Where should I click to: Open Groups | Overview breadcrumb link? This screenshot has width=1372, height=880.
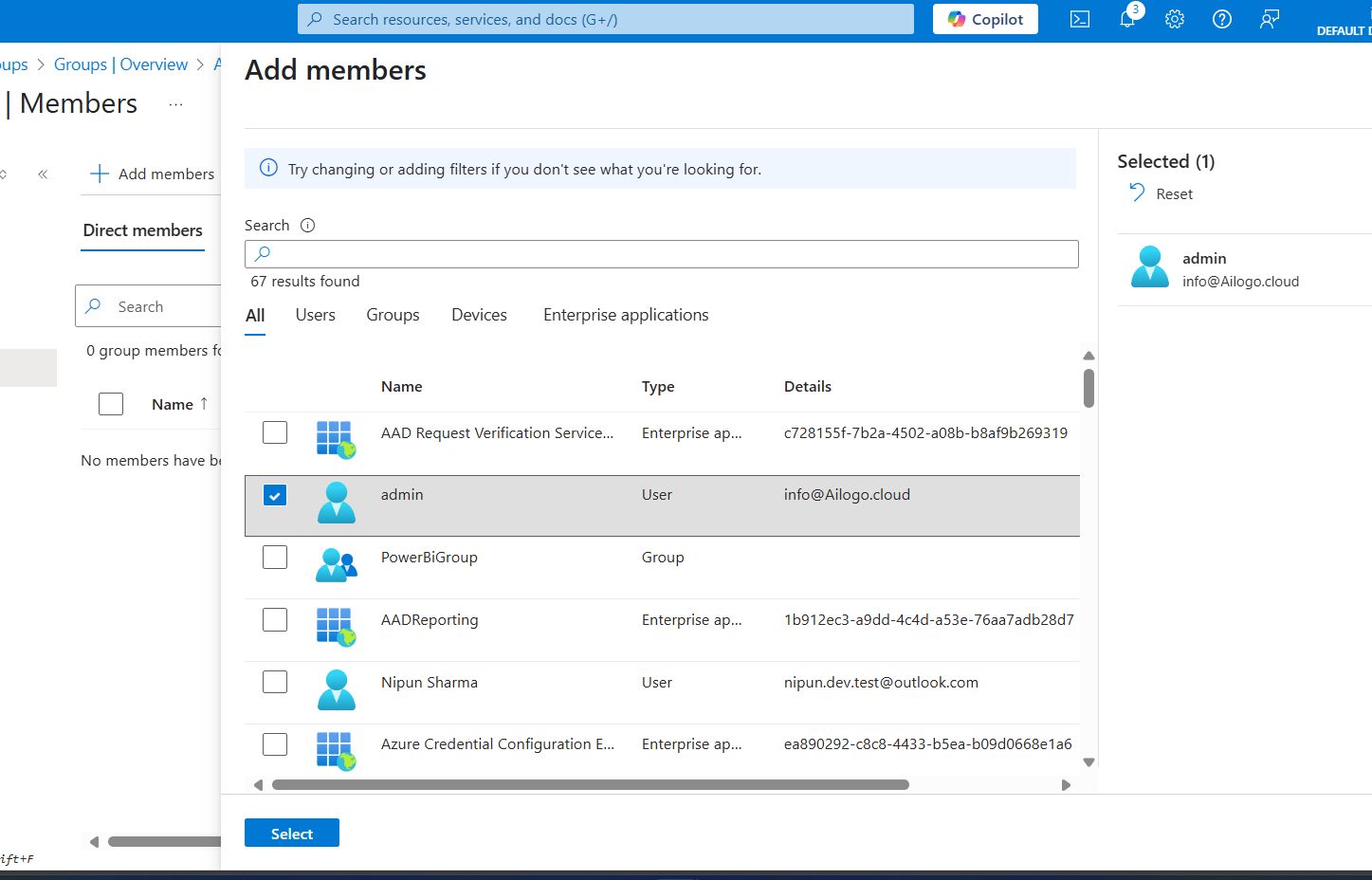[121, 64]
